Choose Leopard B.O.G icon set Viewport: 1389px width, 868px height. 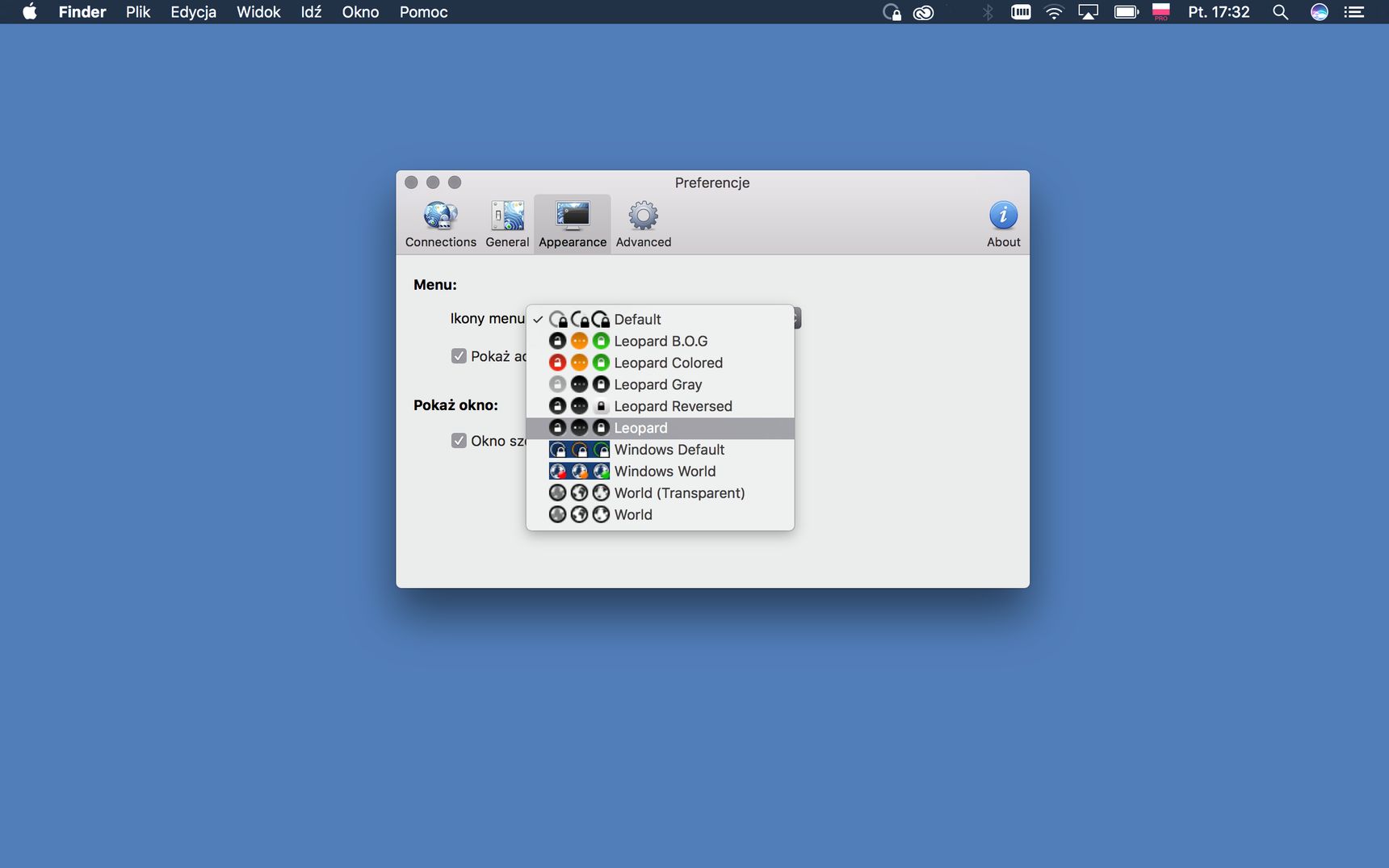[660, 341]
